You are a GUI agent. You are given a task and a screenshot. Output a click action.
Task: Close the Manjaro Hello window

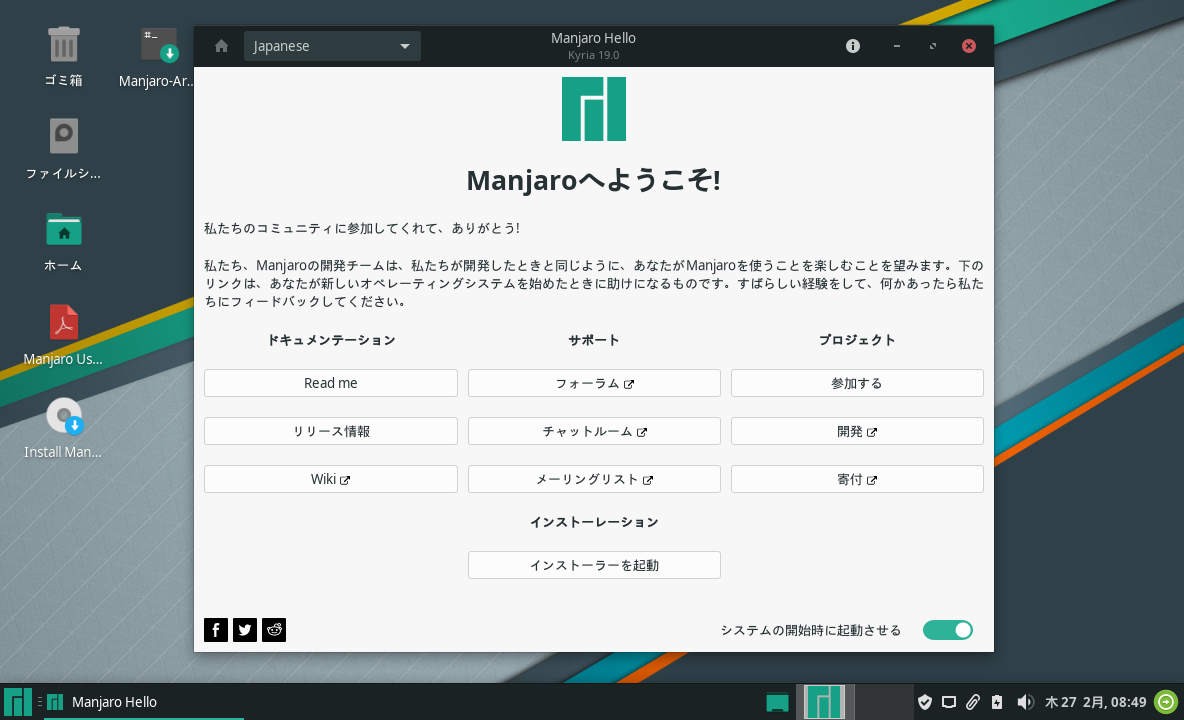pyautogui.click(x=969, y=46)
